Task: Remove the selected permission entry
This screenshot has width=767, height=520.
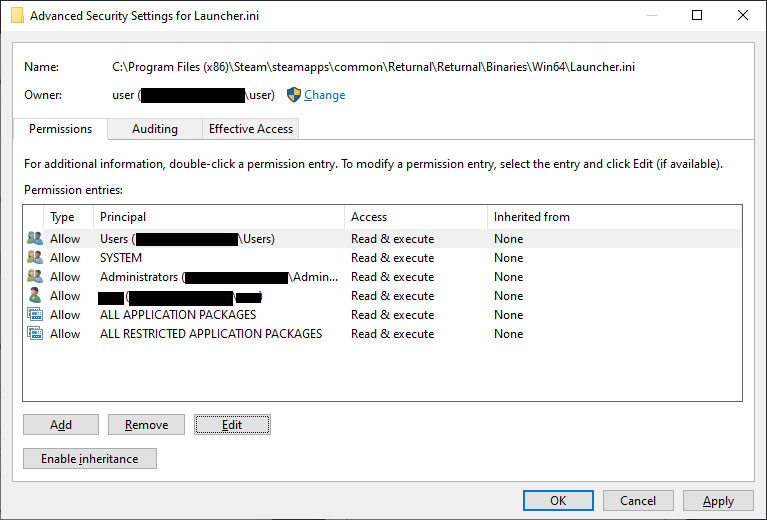Action: click(x=146, y=425)
